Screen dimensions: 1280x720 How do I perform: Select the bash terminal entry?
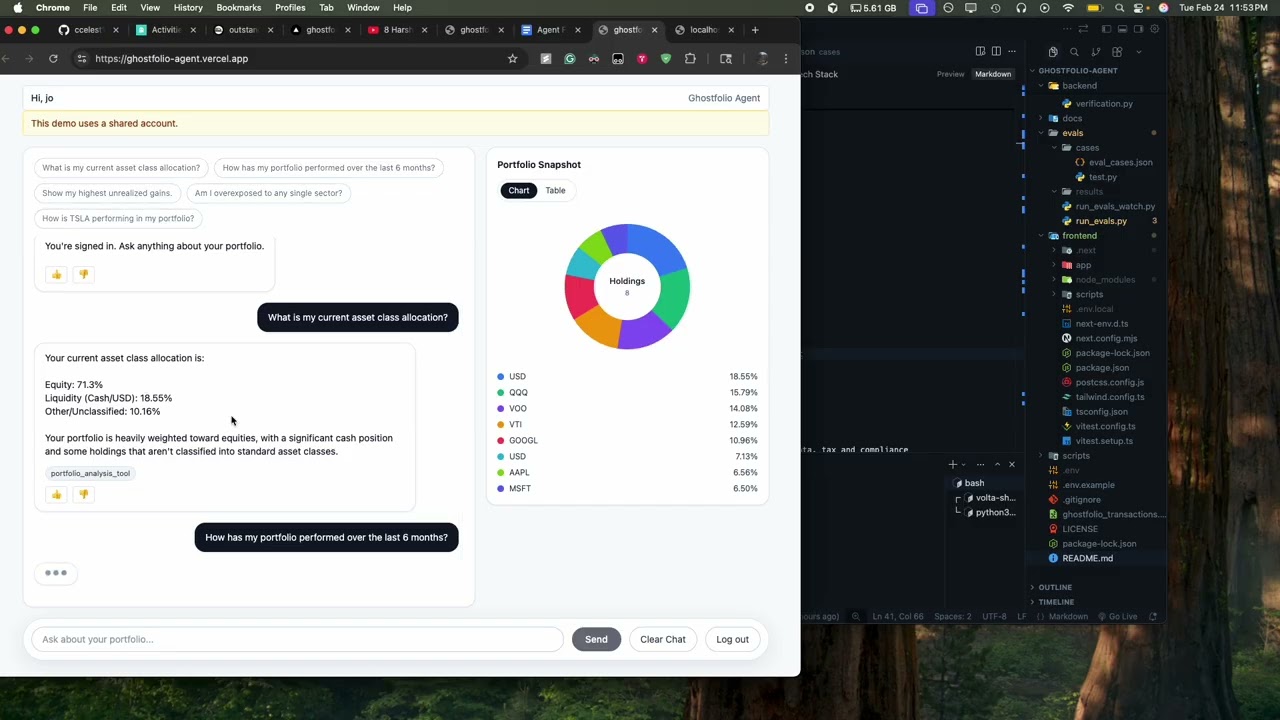click(x=974, y=483)
